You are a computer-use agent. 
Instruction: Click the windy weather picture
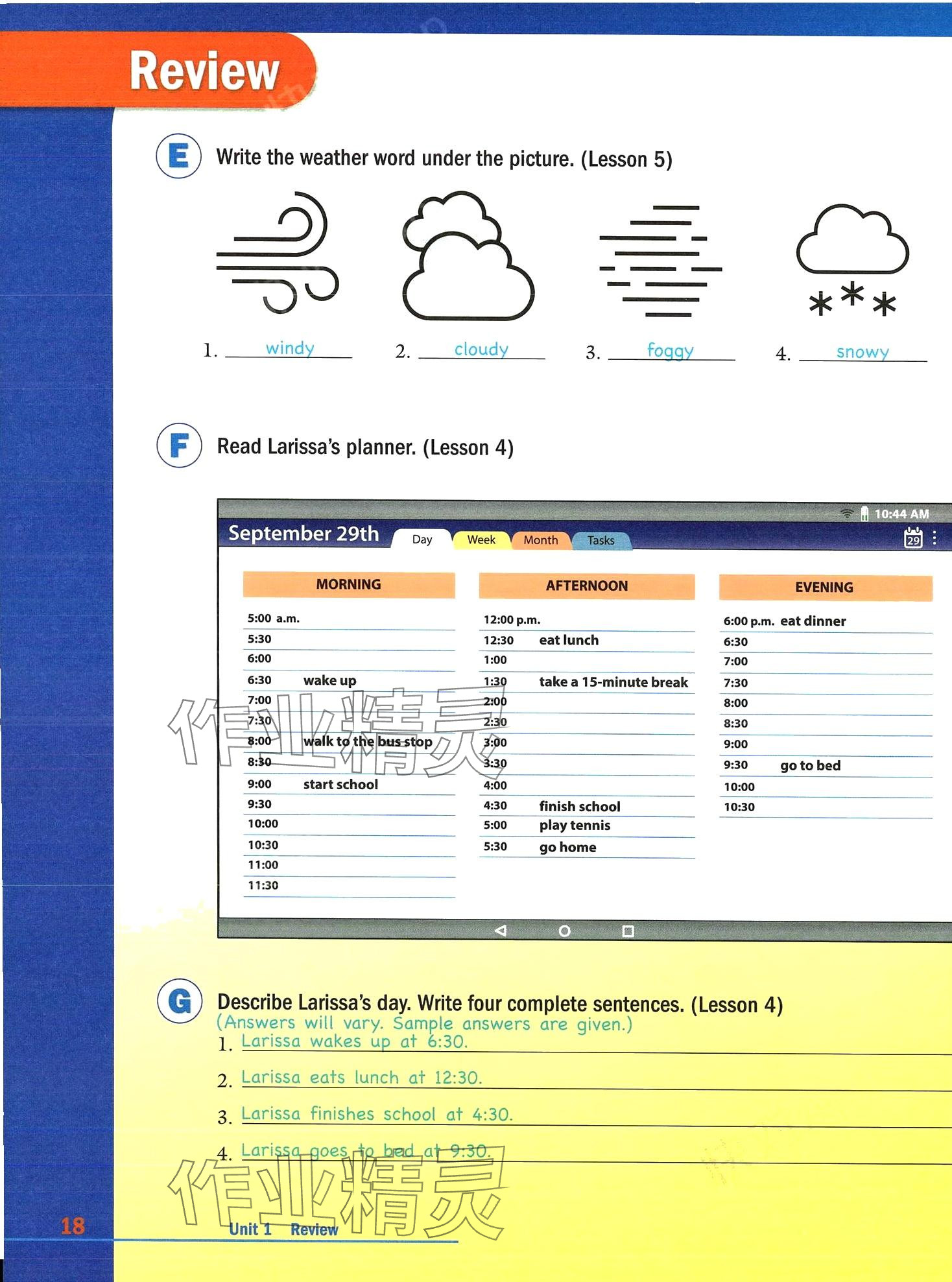pos(278,253)
